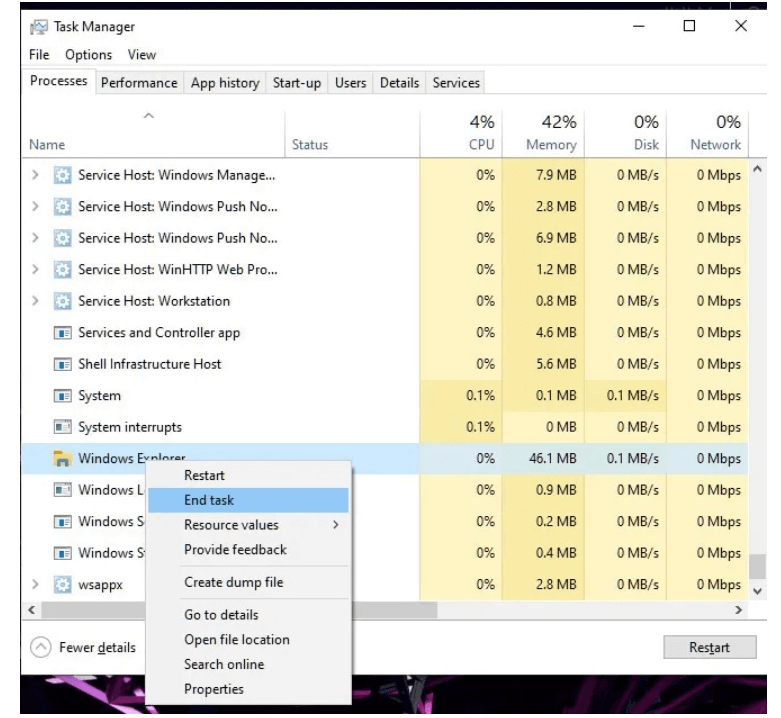The width and height of the screenshot is (781, 718).
Task: Switch to the Start-up tab
Action: [x=296, y=83]
